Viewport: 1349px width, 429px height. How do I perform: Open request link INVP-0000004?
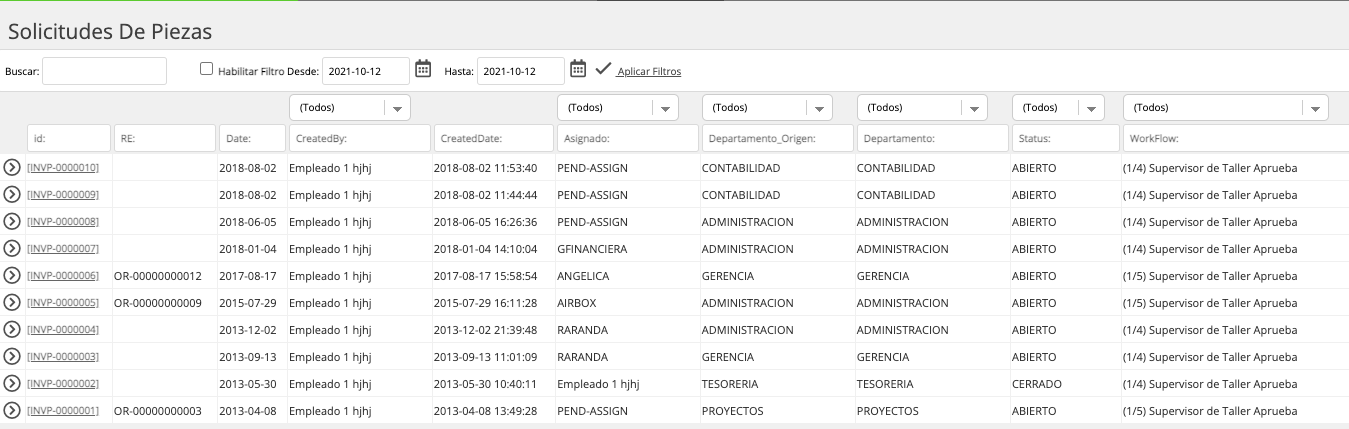[x=63, y=330]
